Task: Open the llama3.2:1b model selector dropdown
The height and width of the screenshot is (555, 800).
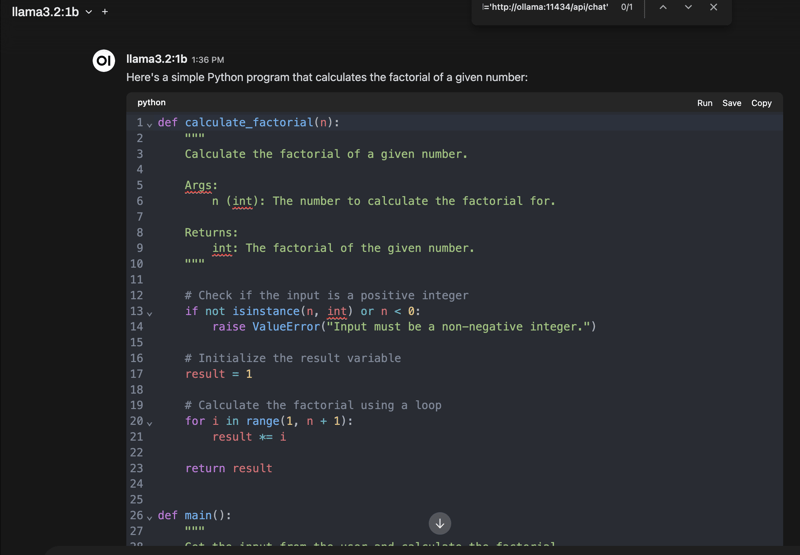Action: pyautogui.click(x=52, y=12)
